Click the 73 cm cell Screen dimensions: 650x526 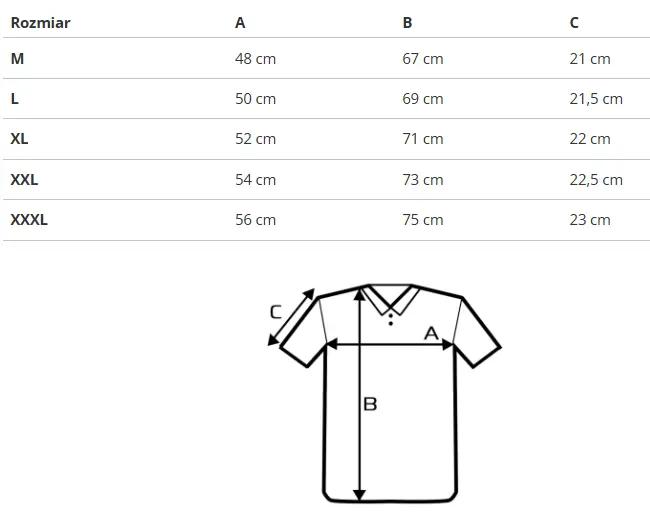[423, 180]
